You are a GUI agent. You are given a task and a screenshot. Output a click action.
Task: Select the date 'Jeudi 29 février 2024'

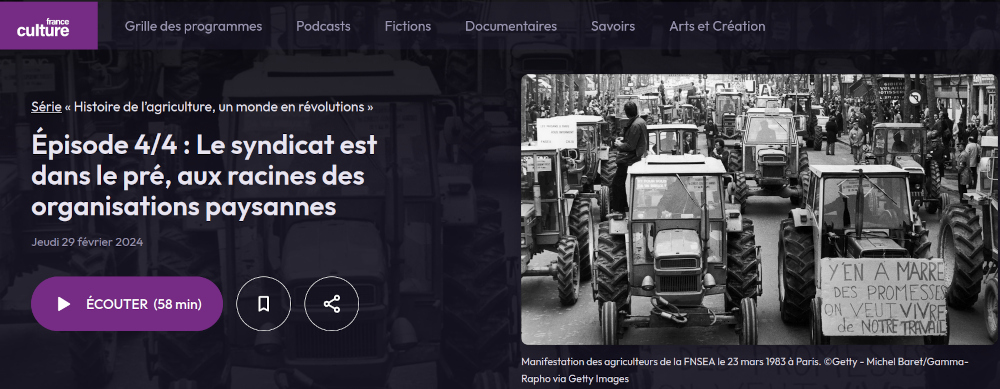point(87,242)
